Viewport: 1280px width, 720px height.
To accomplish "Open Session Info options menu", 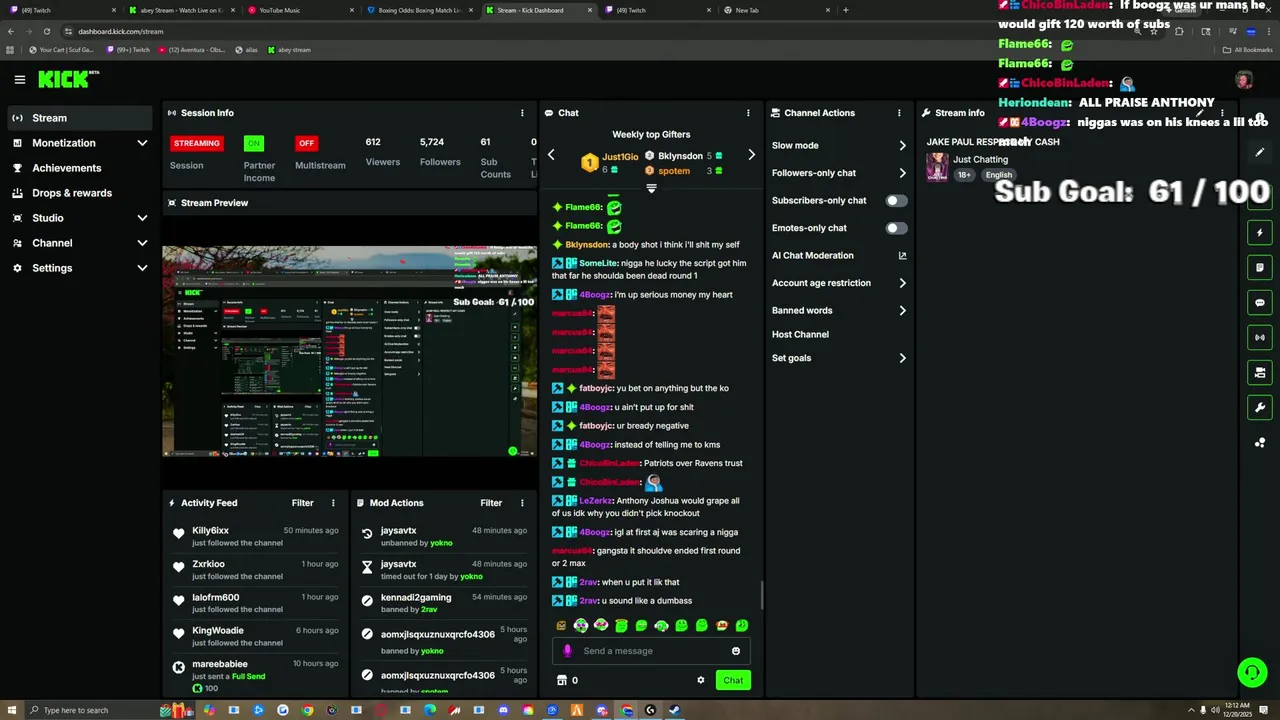I will tap(522, 113).
